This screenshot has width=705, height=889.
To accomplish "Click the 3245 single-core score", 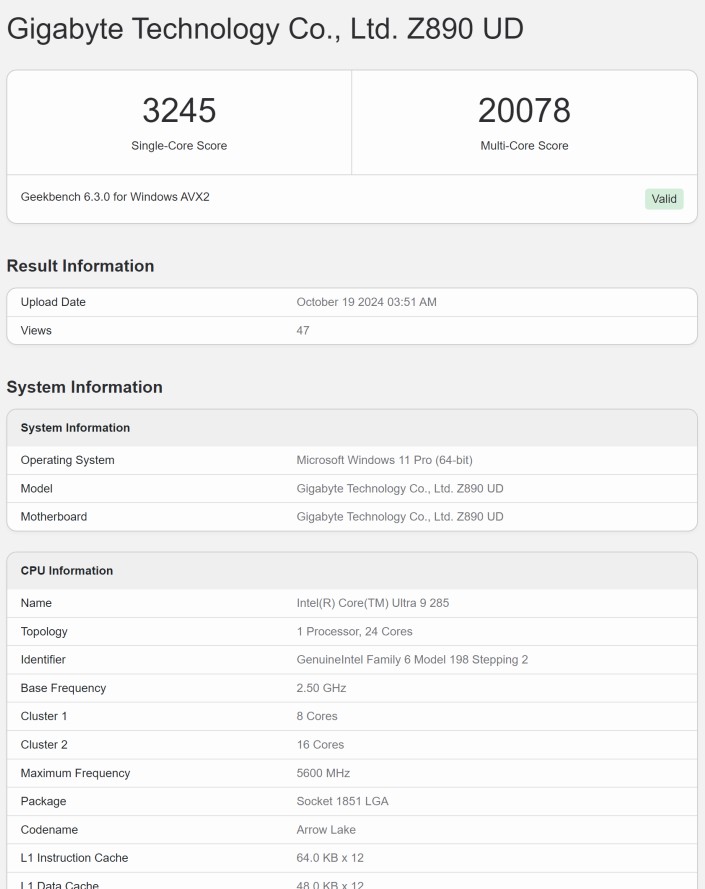I will [179, 110].
